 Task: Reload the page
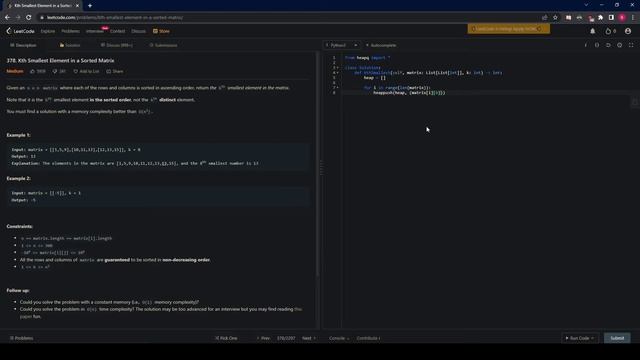click(29, 18)
